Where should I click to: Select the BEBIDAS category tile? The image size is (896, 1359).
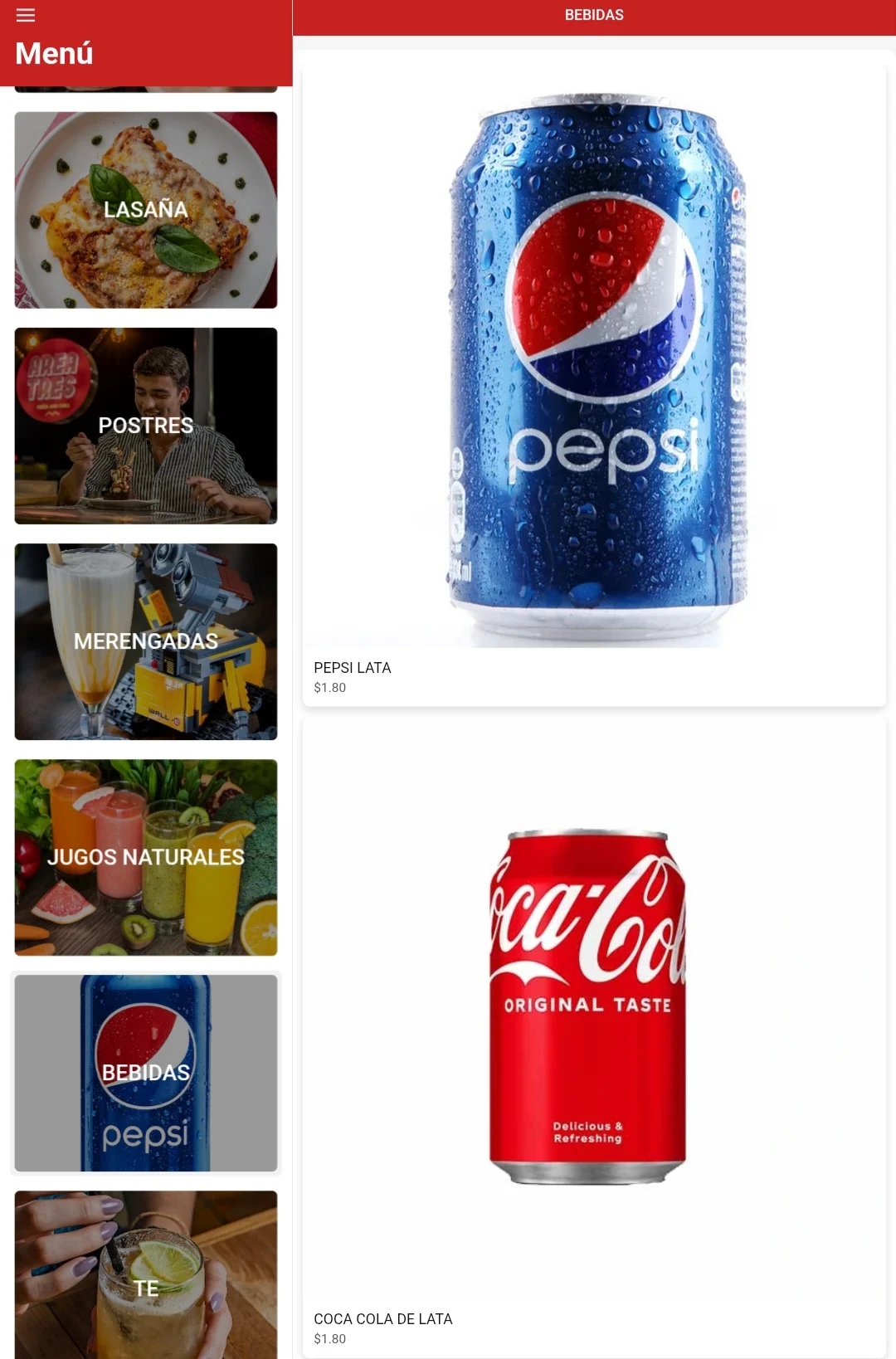tap(146, 1073)
